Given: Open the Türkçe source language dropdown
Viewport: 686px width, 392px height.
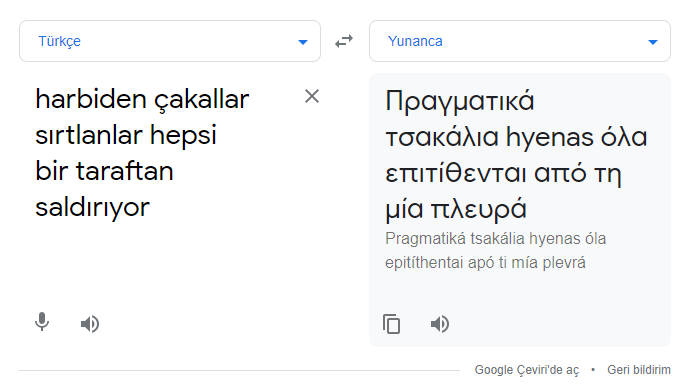Looking at the screenshot, I should (x=170, y=41).
